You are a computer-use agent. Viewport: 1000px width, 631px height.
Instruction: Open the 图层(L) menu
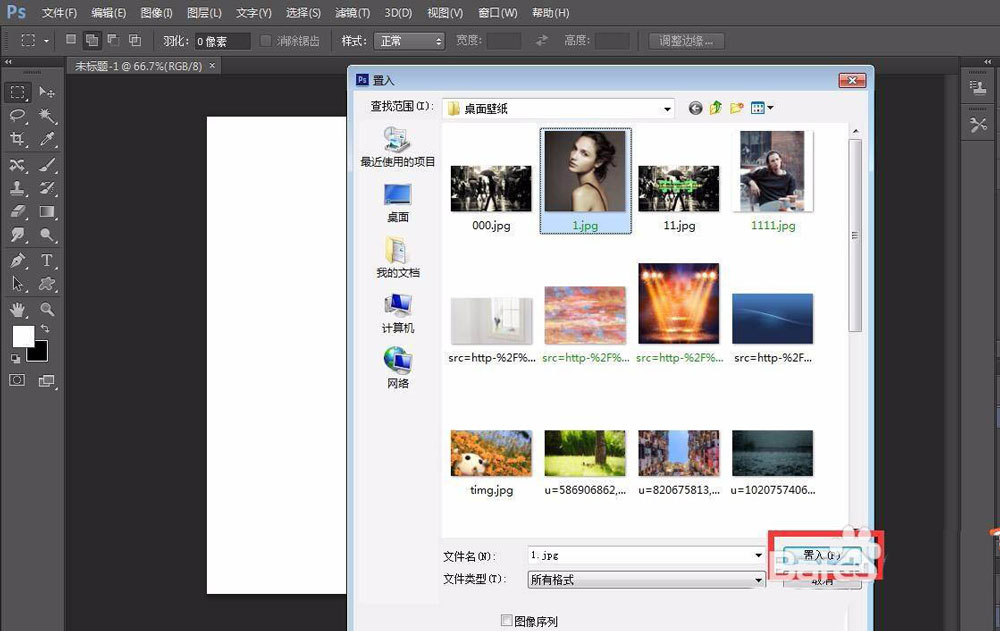pyautogui.click(x=204, y=13)
